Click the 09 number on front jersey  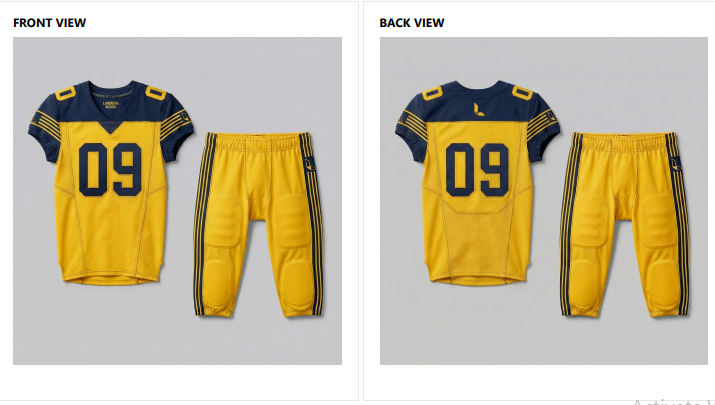tap(110, 169)
